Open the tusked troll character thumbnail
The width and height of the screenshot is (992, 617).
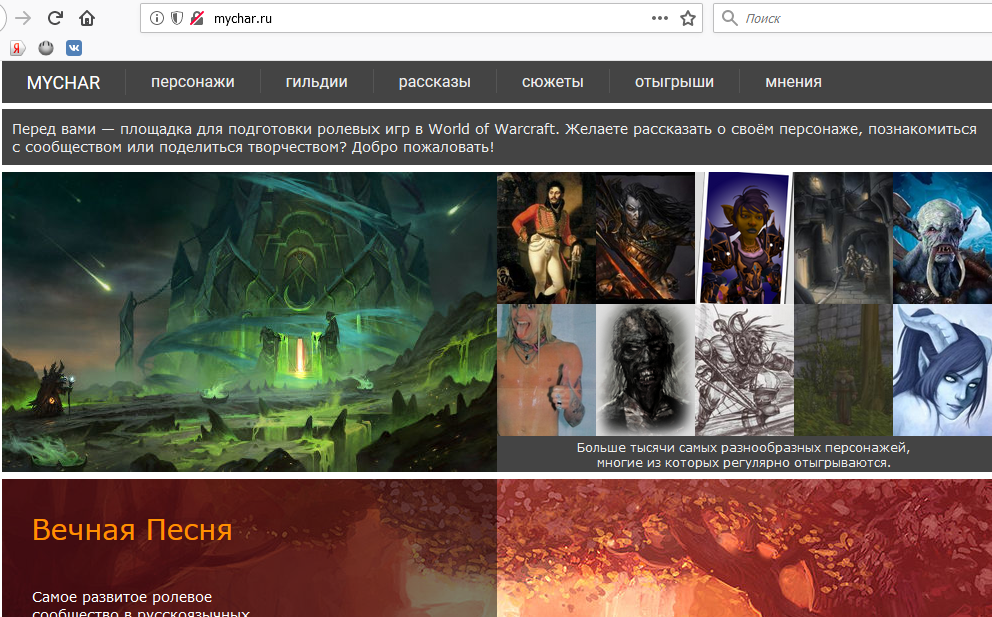942,238
